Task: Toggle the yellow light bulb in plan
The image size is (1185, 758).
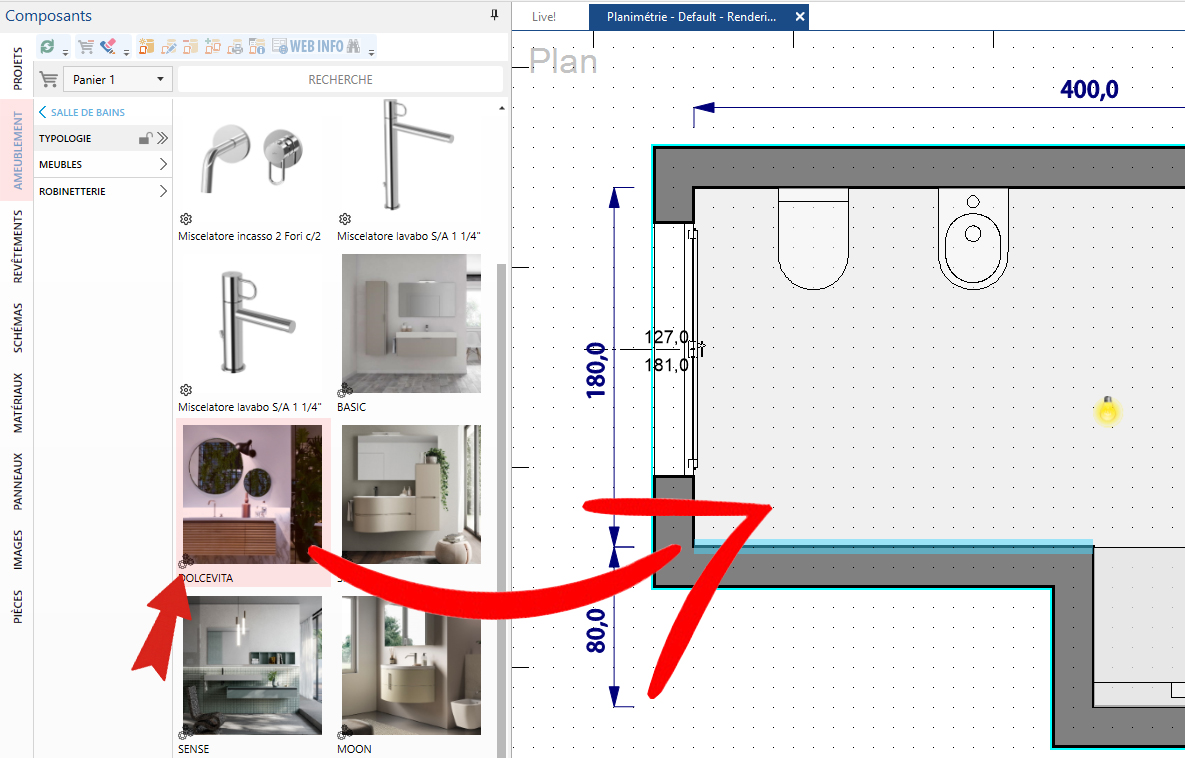Action: [x=1107, y=410]
